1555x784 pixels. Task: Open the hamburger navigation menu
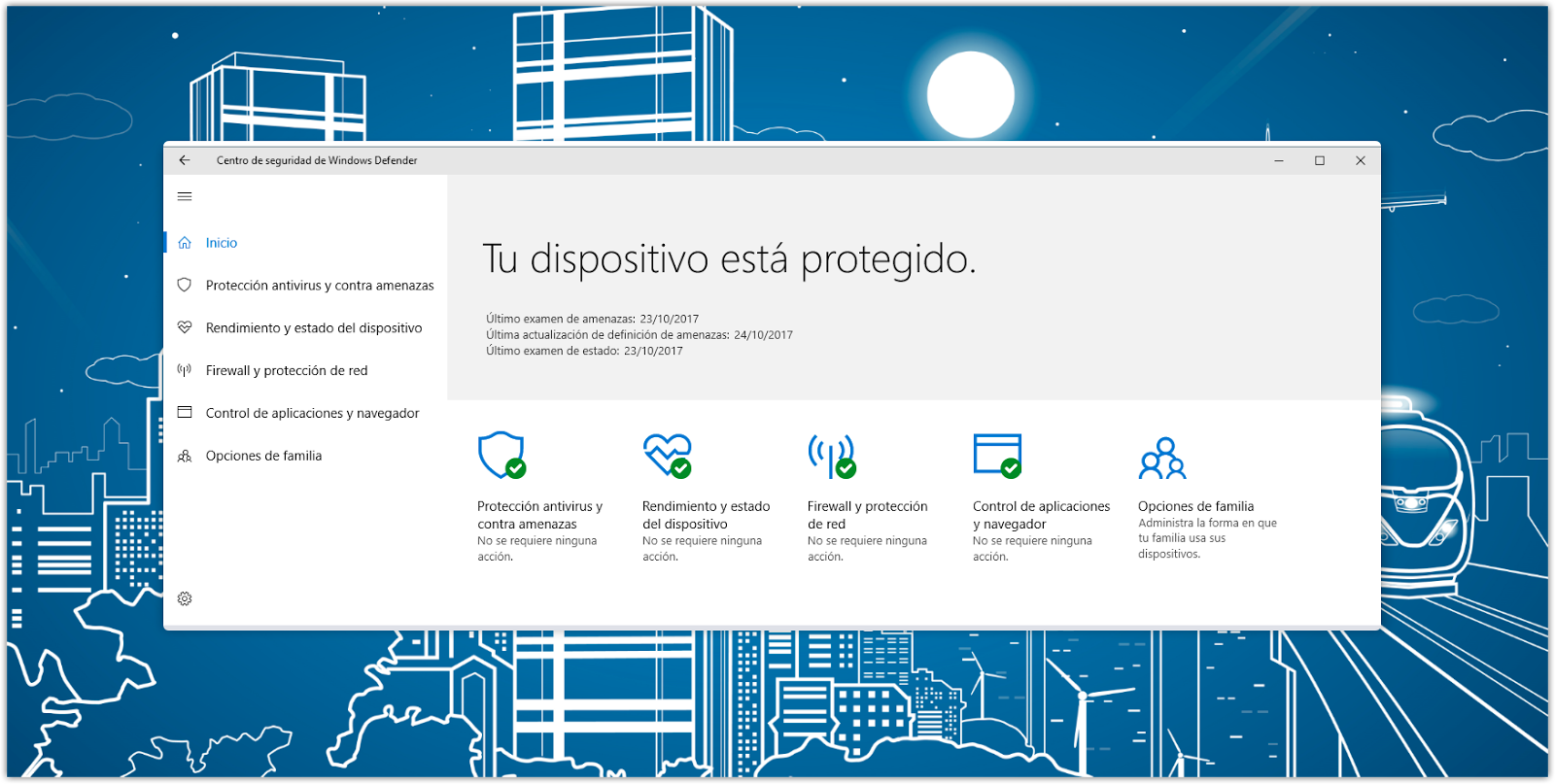[185, 196]
